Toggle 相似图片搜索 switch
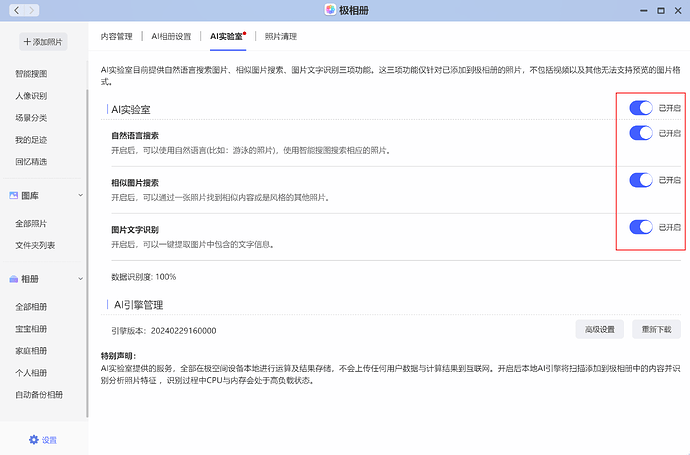690x455 pixels. pyautogui.click(x=641, y=180)
